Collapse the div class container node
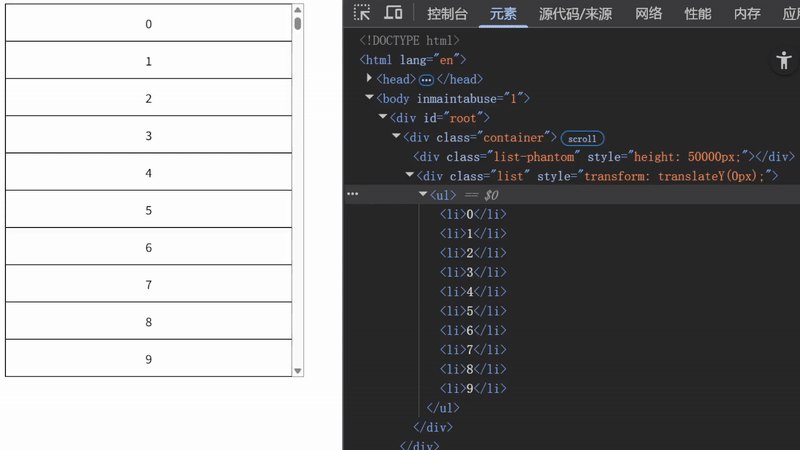Viewport: 800px width, 450px height. point(396,137)
